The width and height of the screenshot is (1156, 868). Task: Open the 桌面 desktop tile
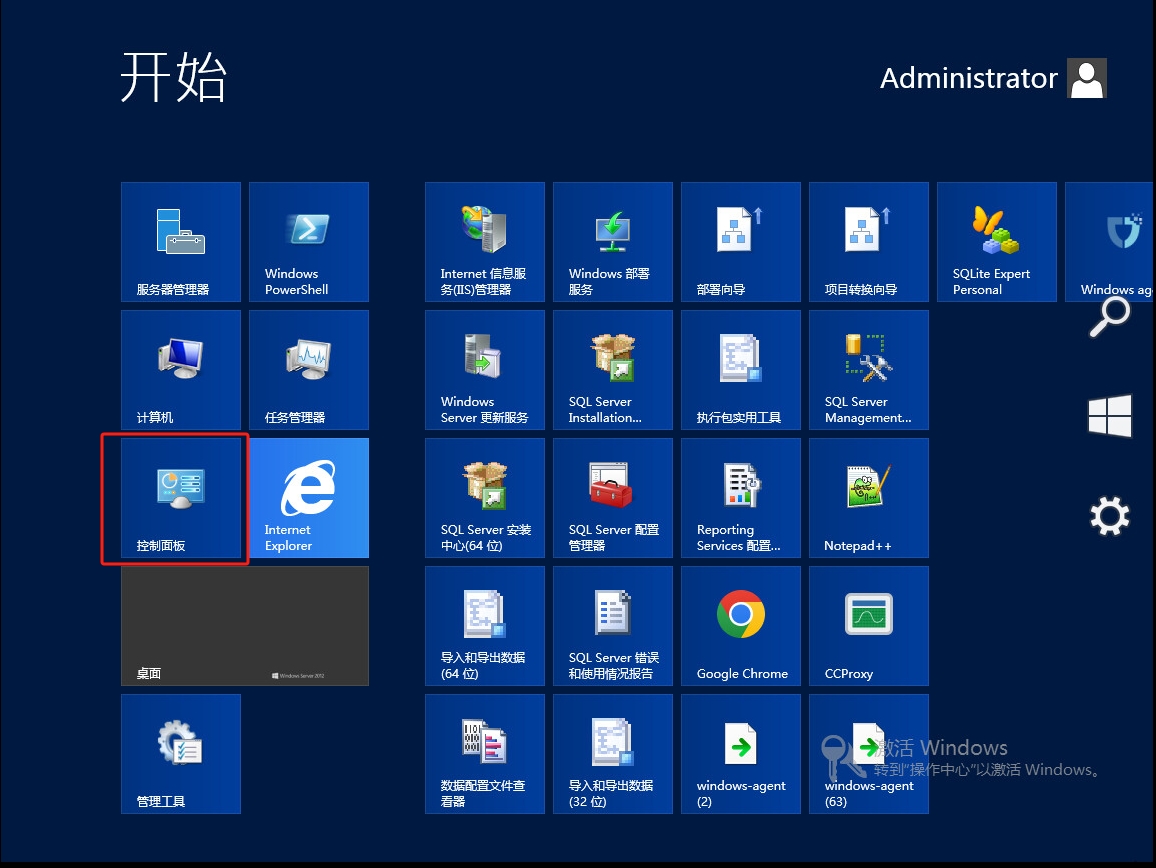(x=245, y=626)
